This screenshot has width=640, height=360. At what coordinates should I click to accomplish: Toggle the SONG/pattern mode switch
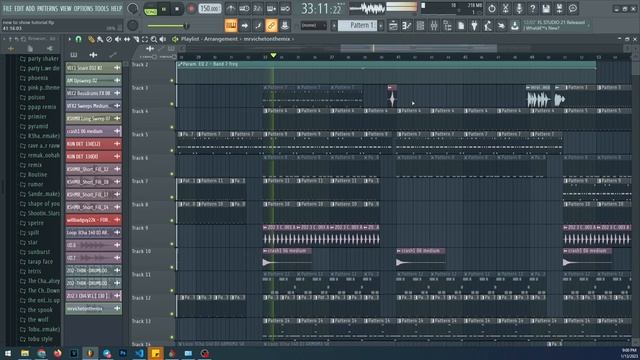click(151, 9)
